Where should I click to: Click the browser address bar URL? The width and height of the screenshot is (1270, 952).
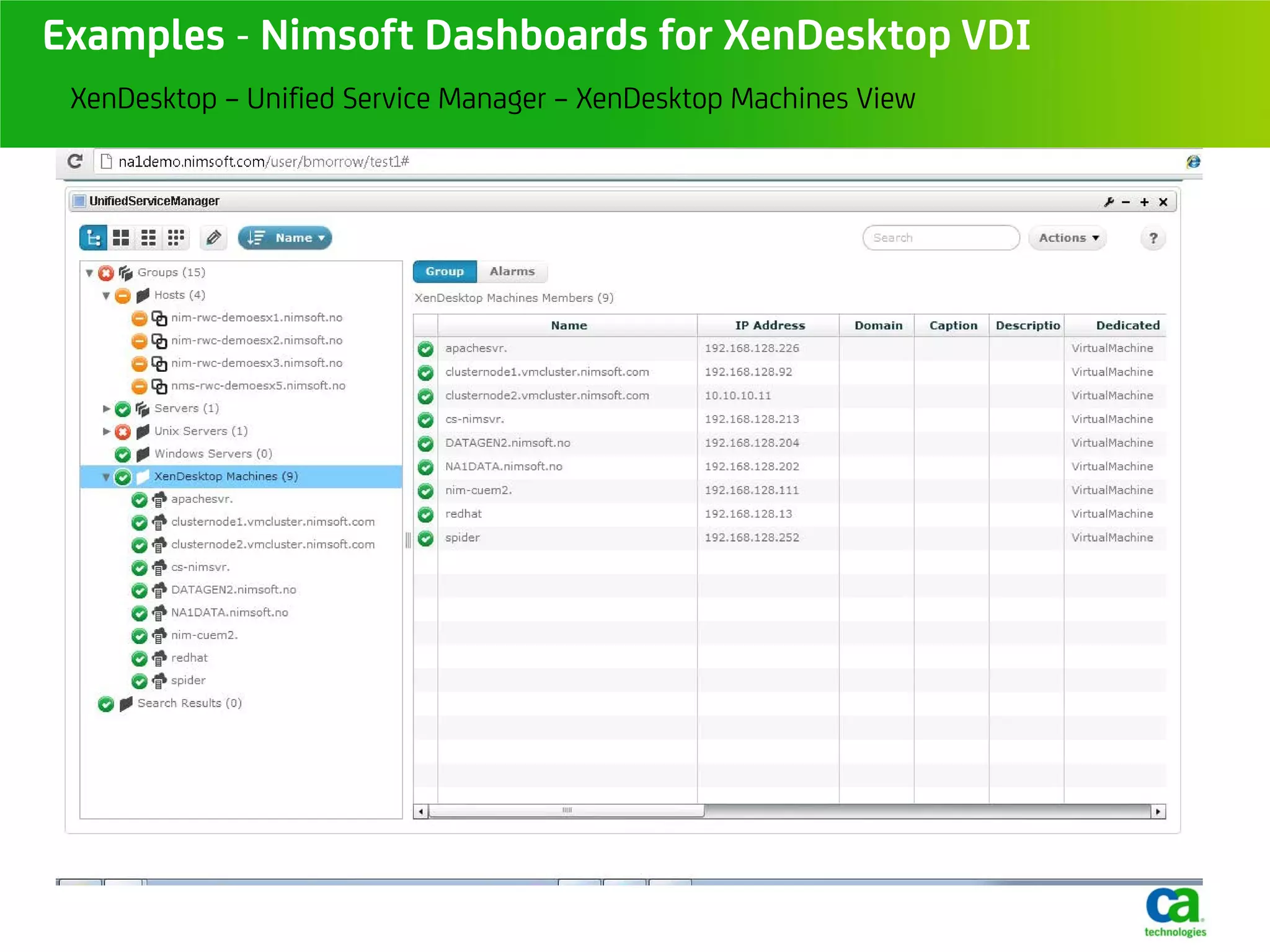(x=264, y=162)
